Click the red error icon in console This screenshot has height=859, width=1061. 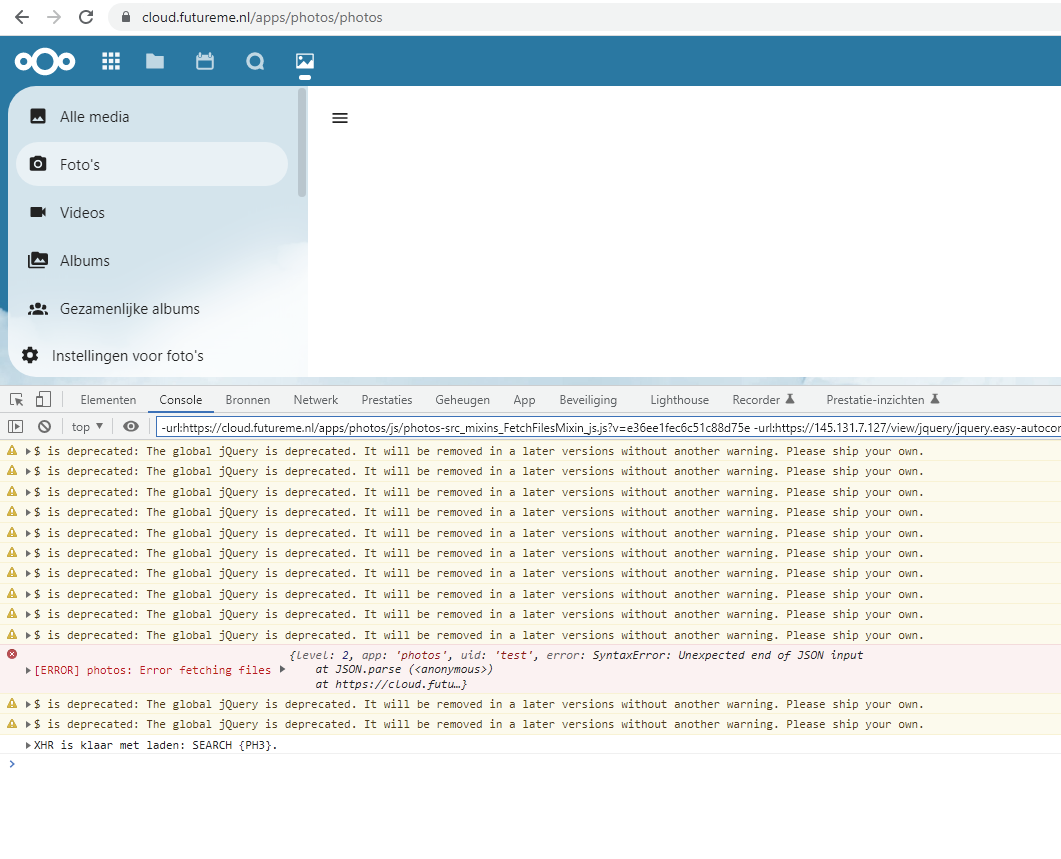coord(12,654)
